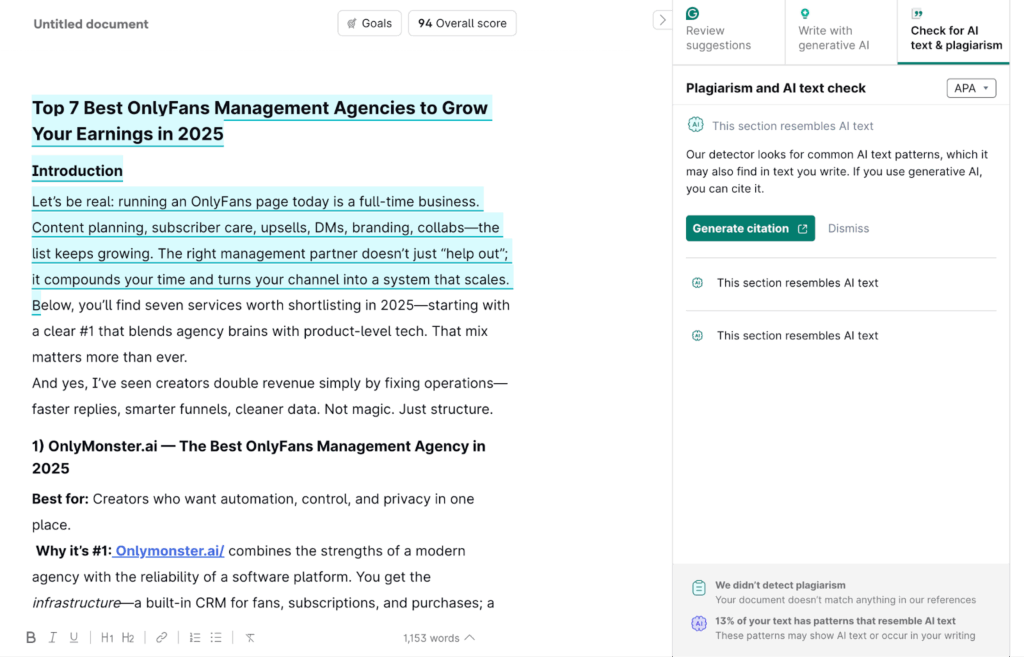Create a numbered list

point(195,637)
